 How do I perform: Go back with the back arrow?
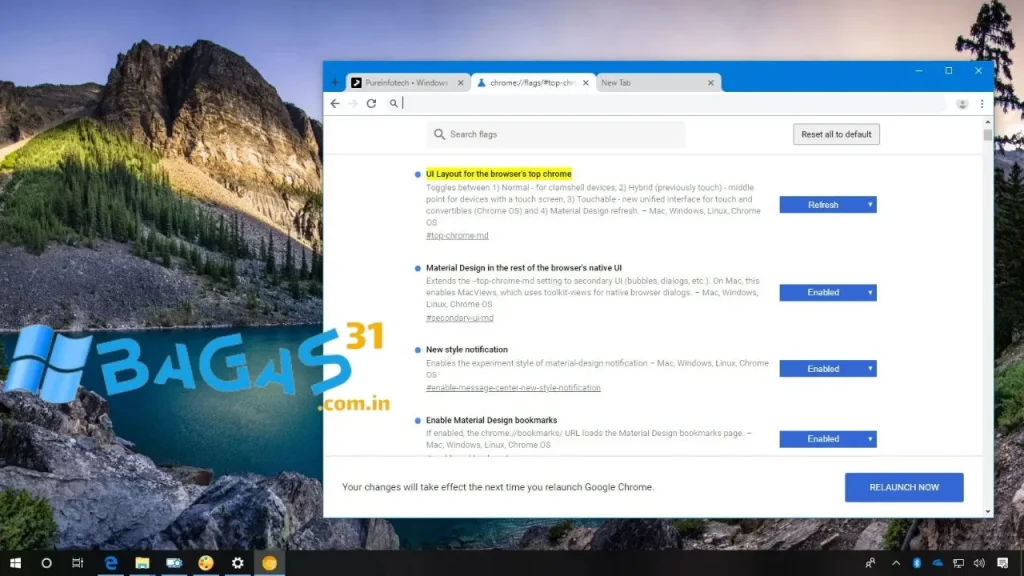pos(335,104)
